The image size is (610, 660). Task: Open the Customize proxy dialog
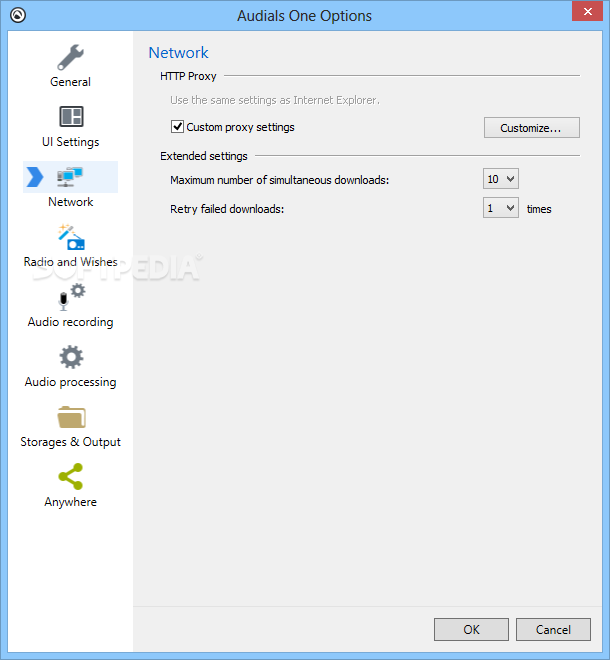coord(531,128)
